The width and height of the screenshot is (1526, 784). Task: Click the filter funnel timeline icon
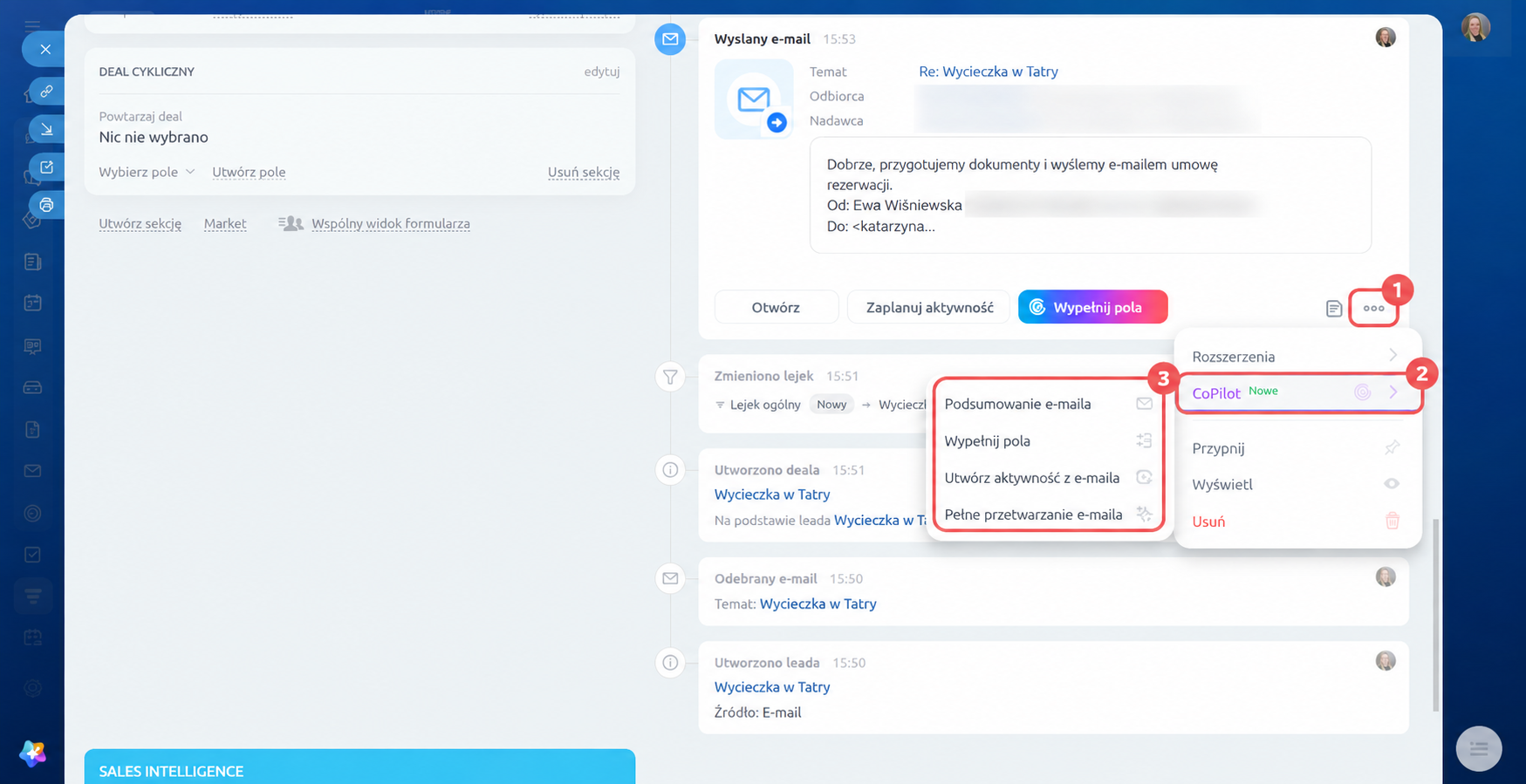670,377
